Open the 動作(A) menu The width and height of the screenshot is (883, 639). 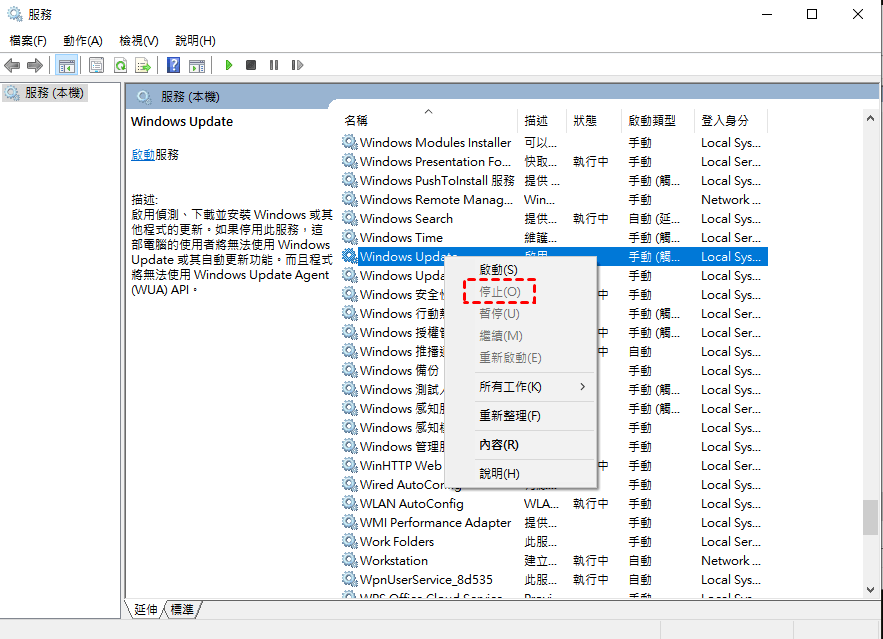click(83, 41)
